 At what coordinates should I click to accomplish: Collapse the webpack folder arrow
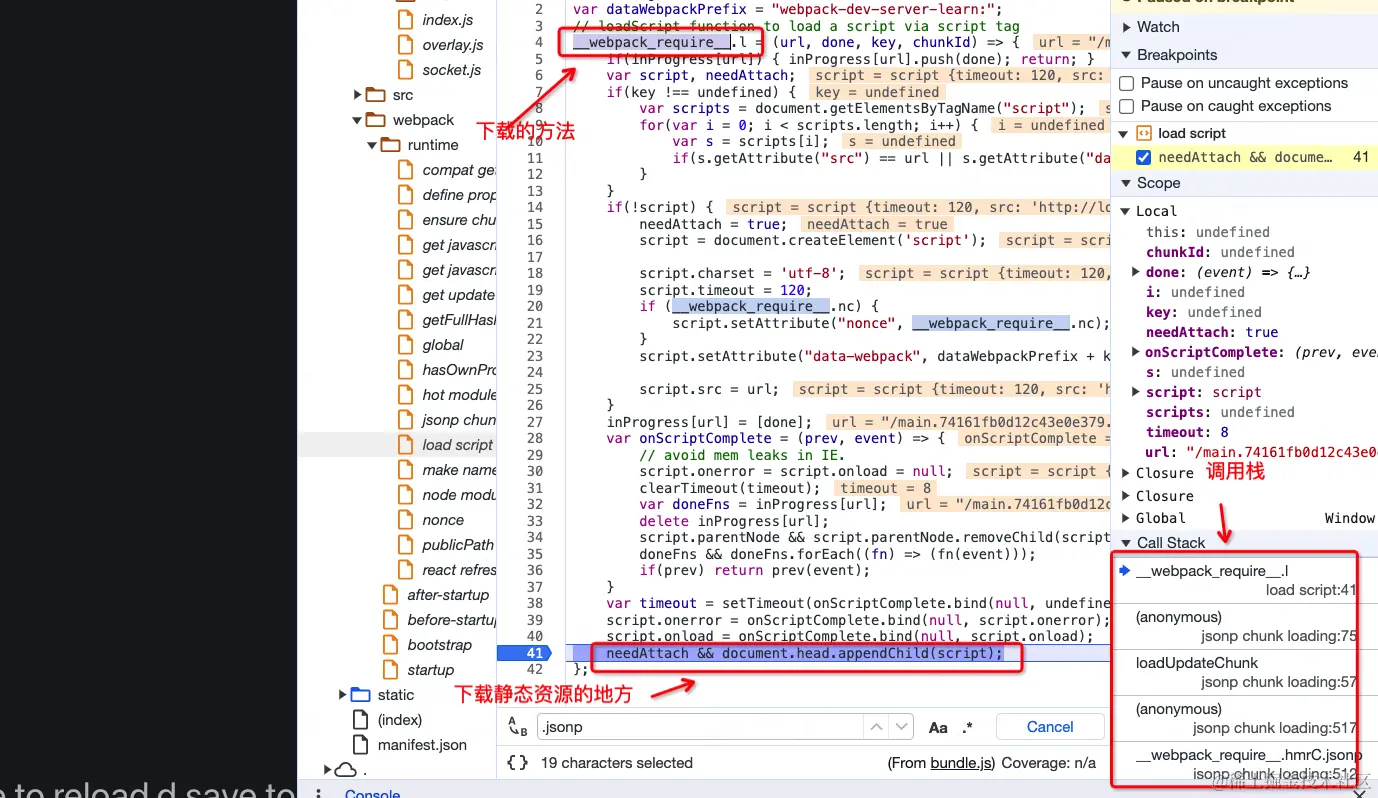(358, 120)
